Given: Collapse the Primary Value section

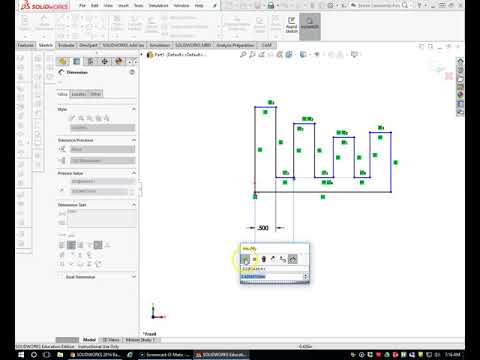Looking at the screenshot, I should point(134,173).
